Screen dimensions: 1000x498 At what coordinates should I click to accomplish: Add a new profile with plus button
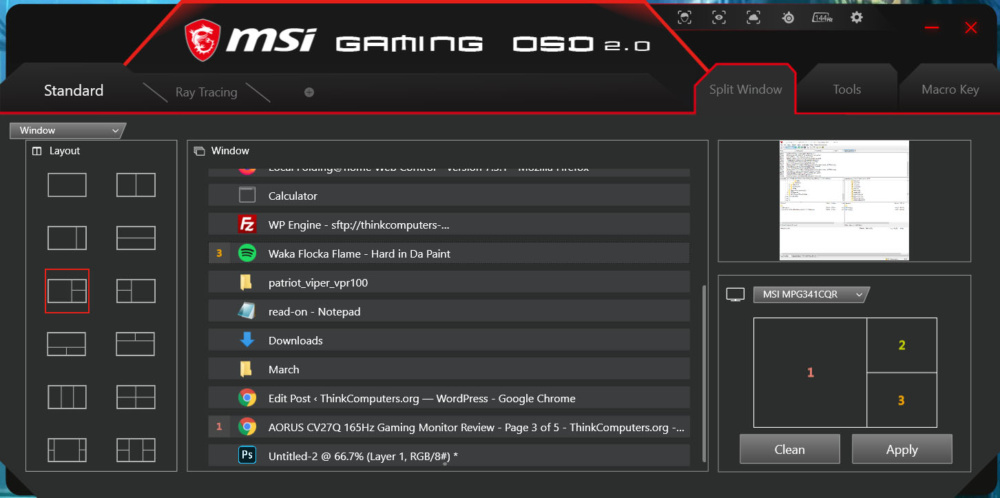(309, 92)
